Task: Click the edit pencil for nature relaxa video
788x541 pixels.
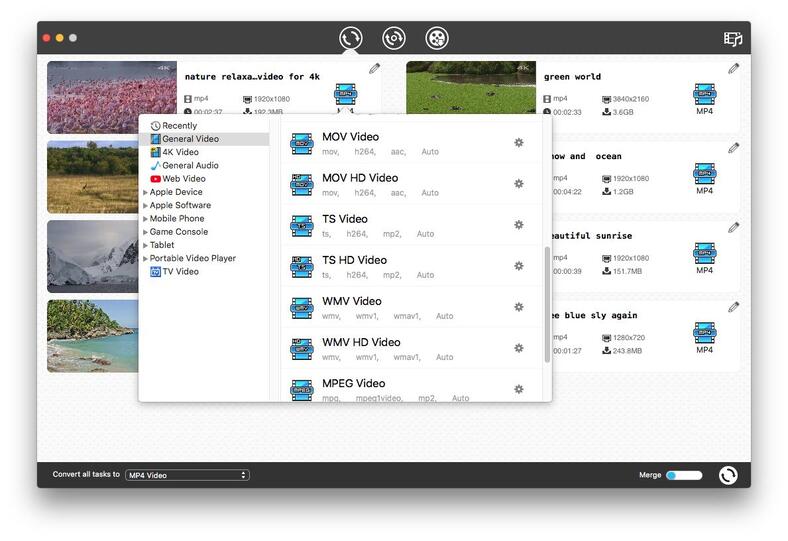Action: (374, 68)
